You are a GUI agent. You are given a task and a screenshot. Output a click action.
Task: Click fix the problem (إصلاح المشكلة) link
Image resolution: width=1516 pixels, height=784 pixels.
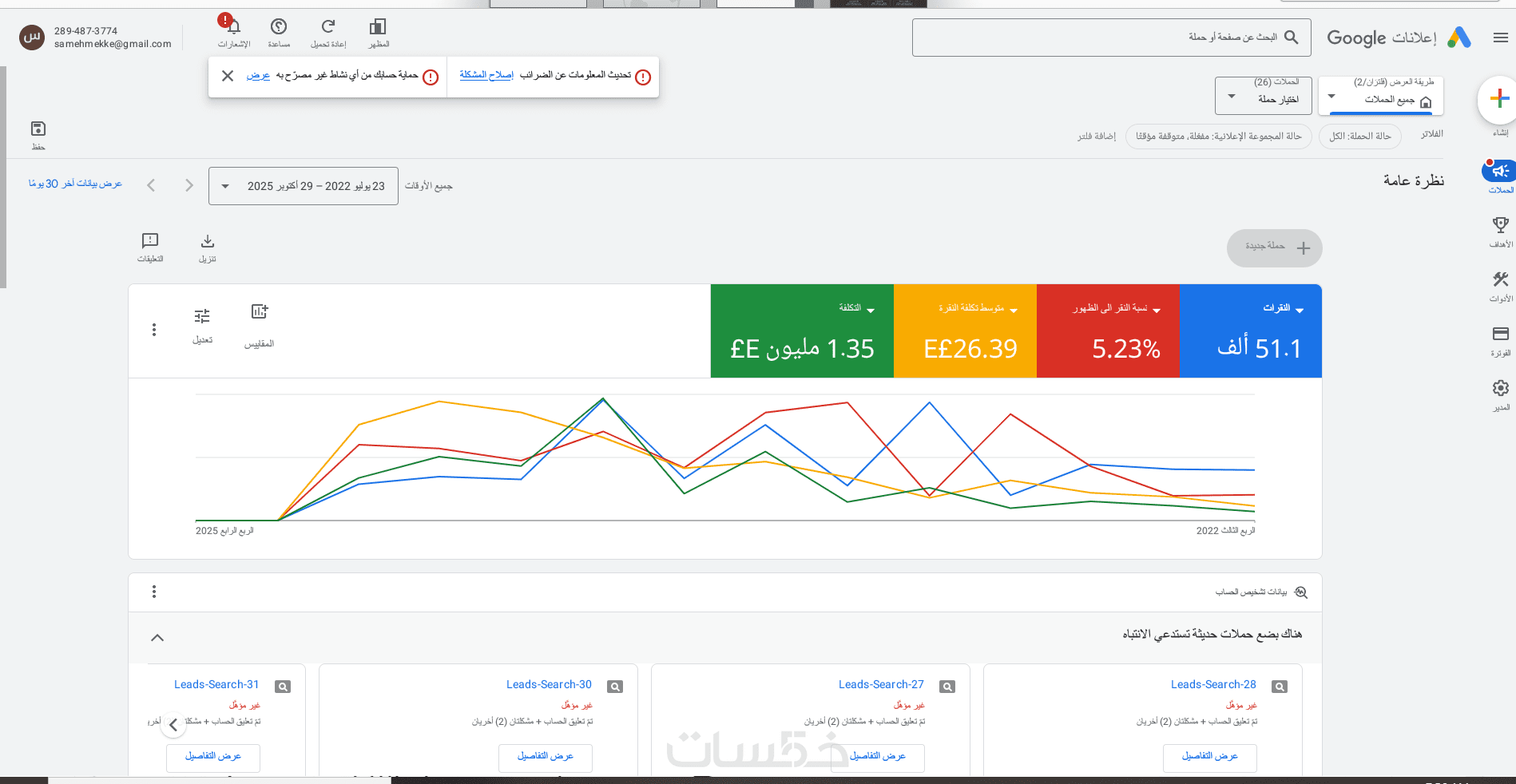point(486,74)
